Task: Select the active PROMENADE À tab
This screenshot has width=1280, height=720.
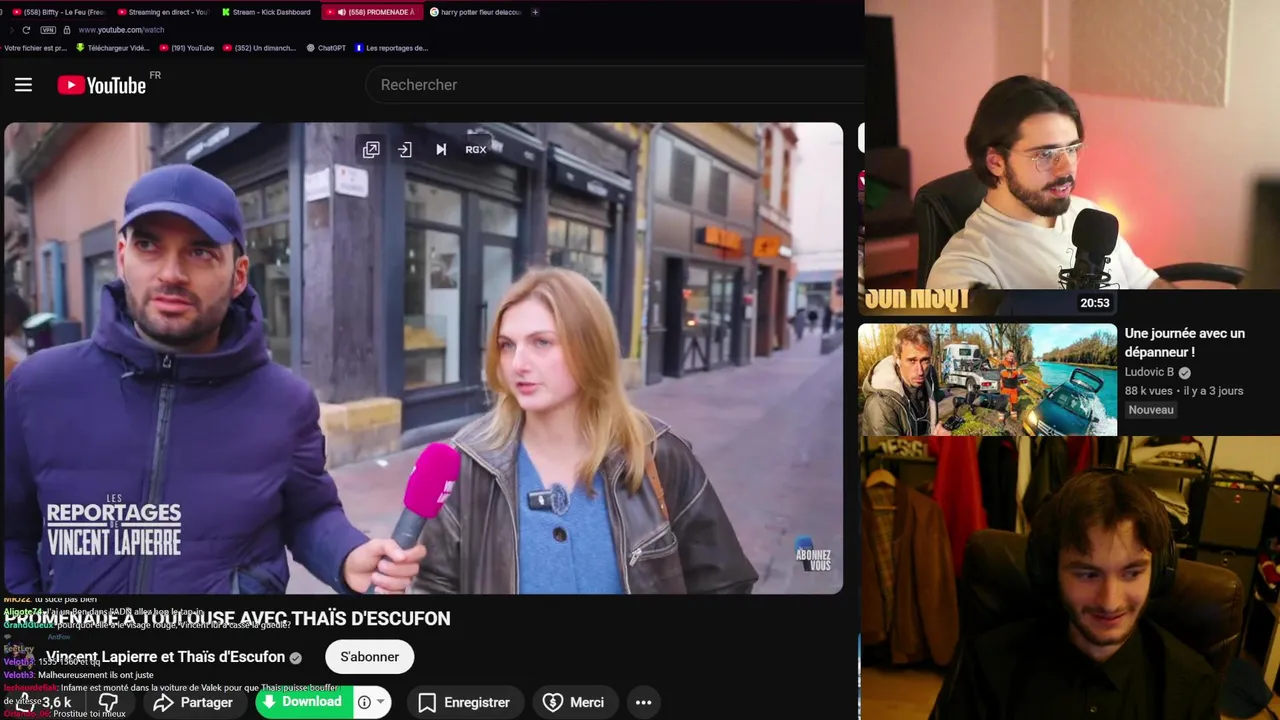Action: tap(372, 12)
